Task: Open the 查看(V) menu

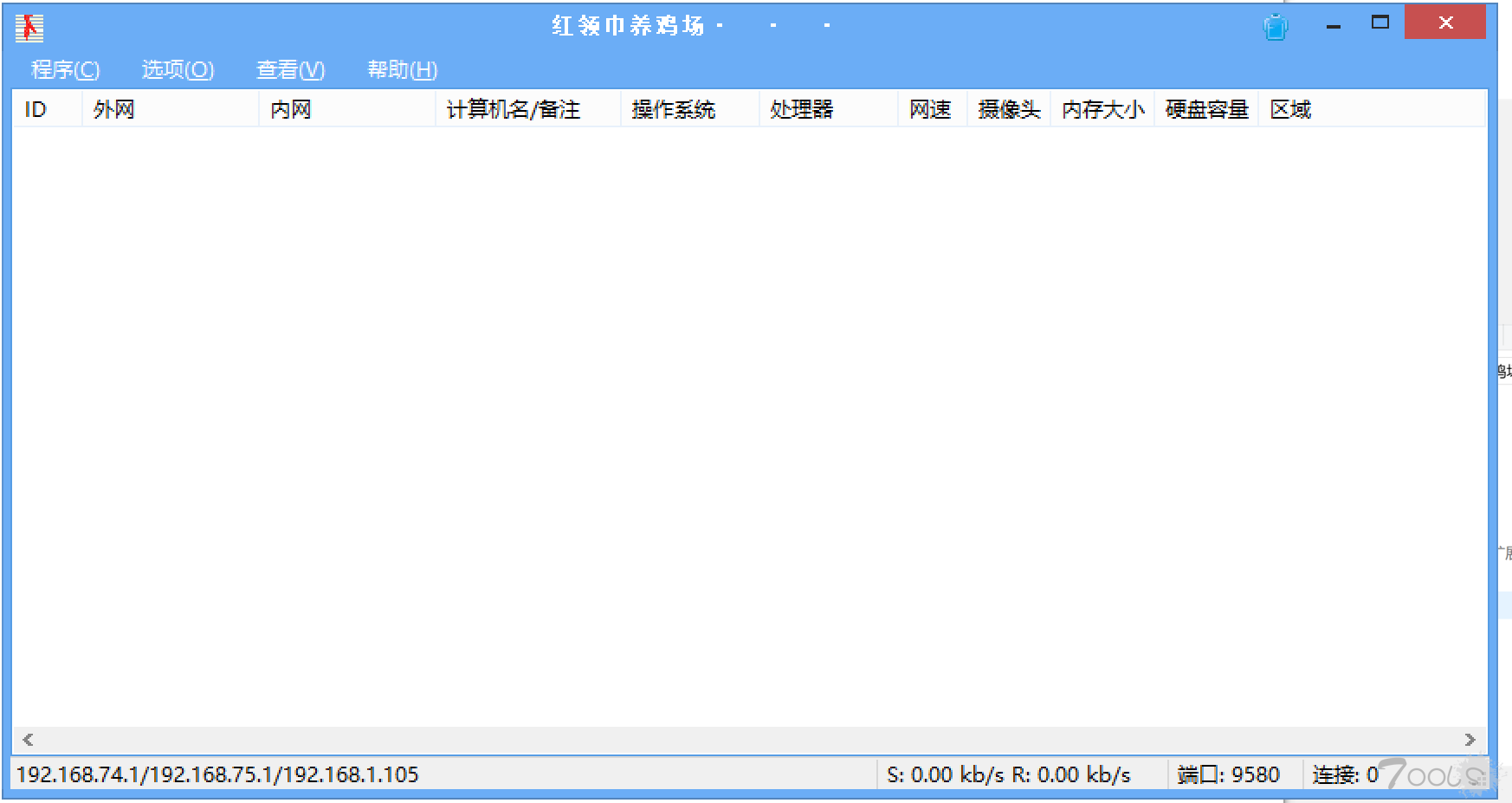Action: 290,69
